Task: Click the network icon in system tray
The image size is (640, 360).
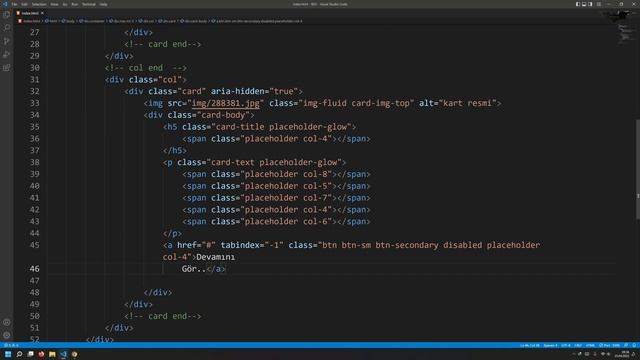Action: point(602,354)
